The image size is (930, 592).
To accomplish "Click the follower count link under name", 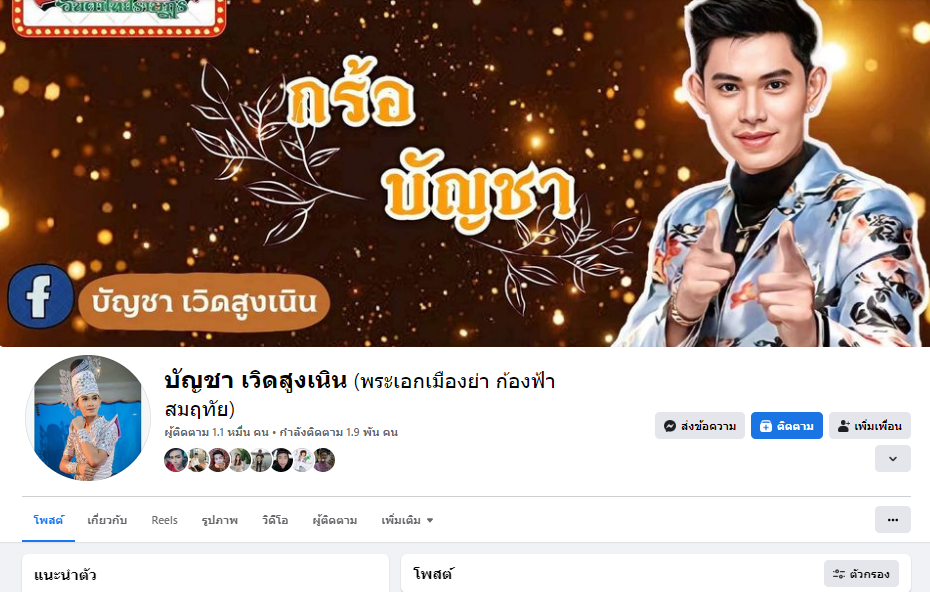I will point(216,432).
